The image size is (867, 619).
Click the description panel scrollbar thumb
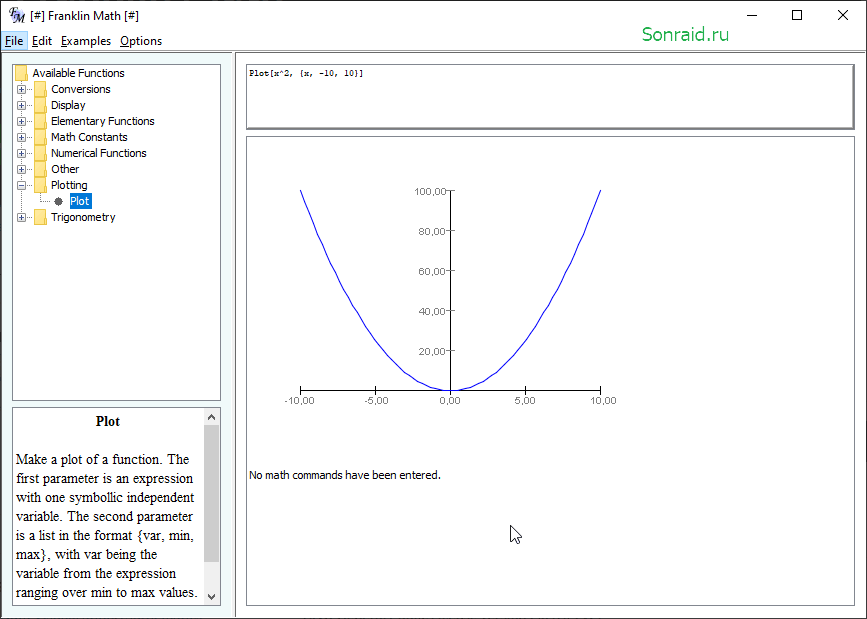[211, 493]
